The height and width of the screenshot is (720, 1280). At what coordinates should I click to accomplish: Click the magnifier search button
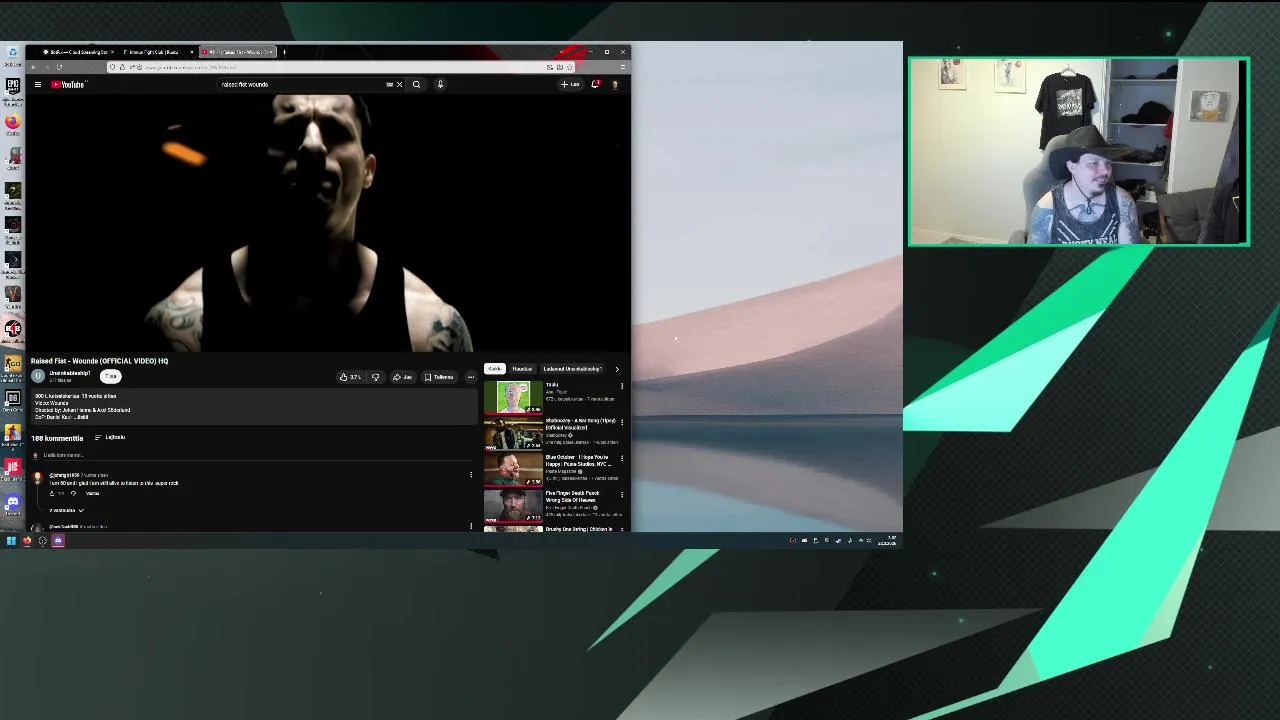tap(416, 84)
